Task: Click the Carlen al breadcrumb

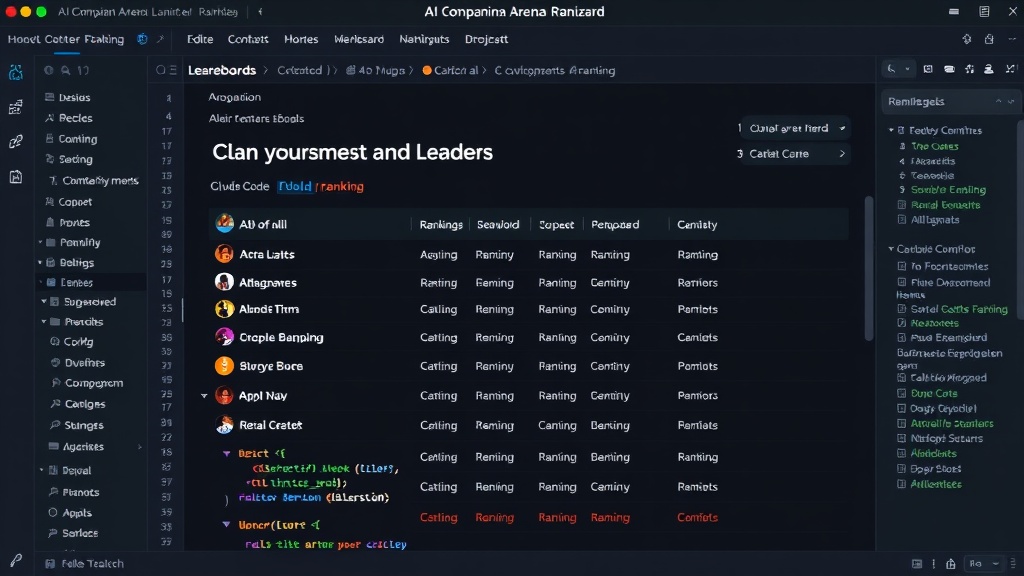Action: click(x=450, y=71)
